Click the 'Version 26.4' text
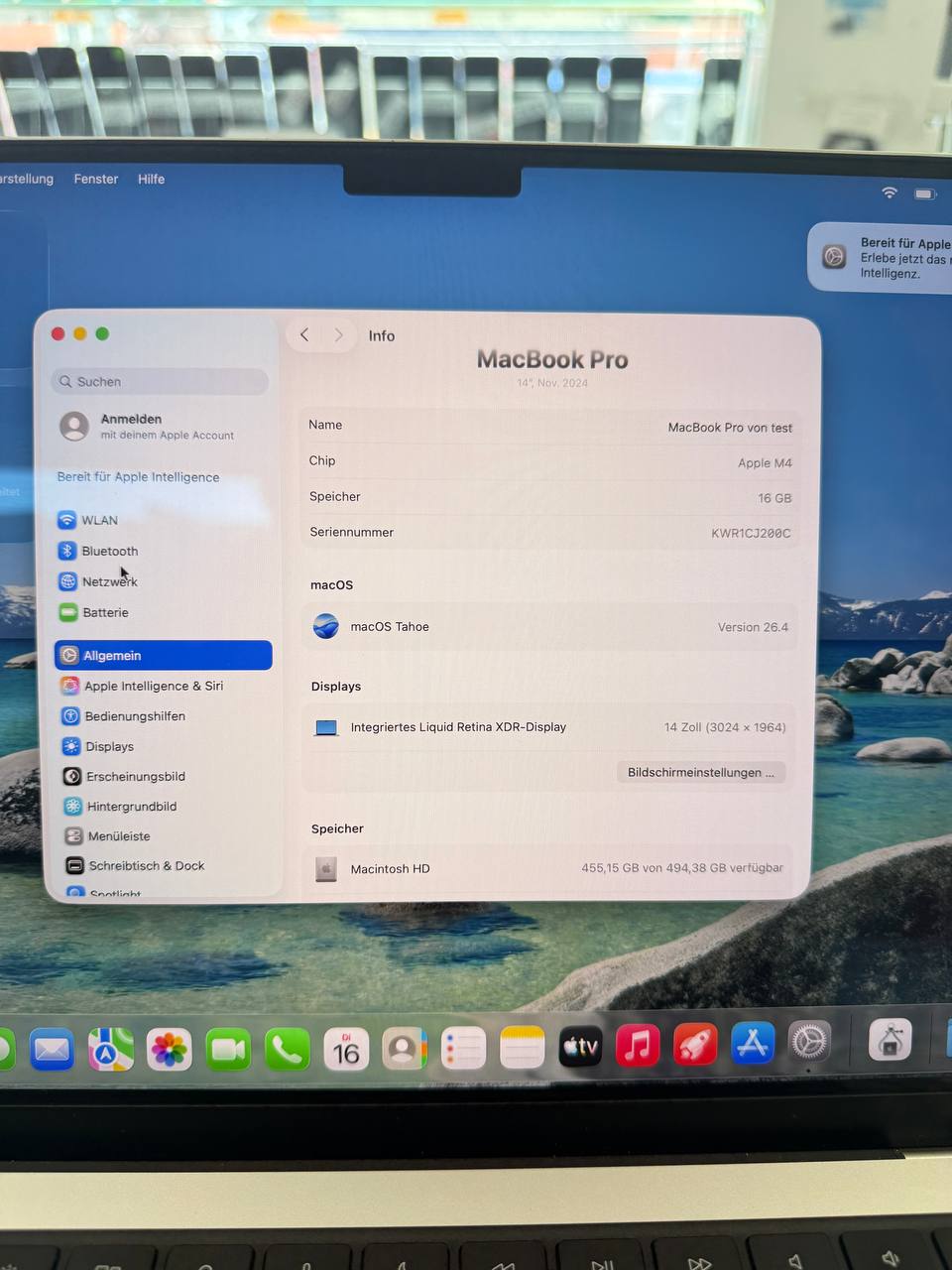Screen dimensions: 952x1270 (x=753, y=627)
